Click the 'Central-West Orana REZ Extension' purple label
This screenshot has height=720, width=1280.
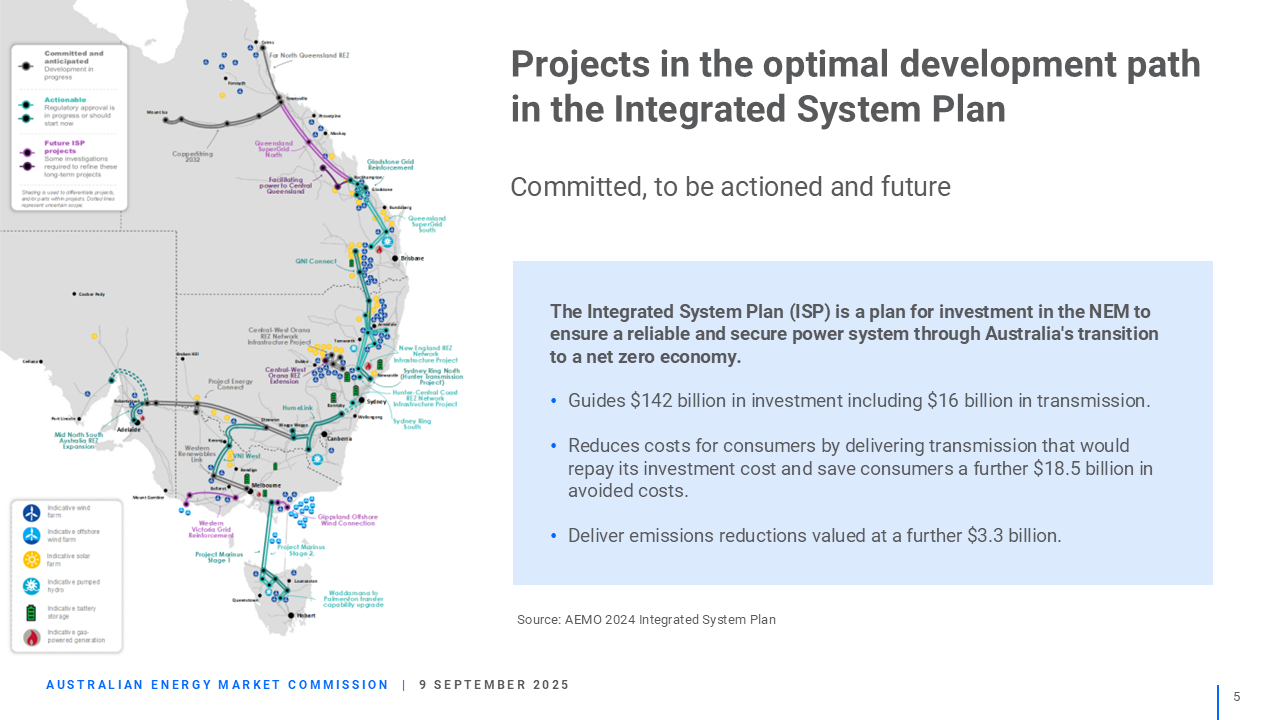click(x=285, y=375)
